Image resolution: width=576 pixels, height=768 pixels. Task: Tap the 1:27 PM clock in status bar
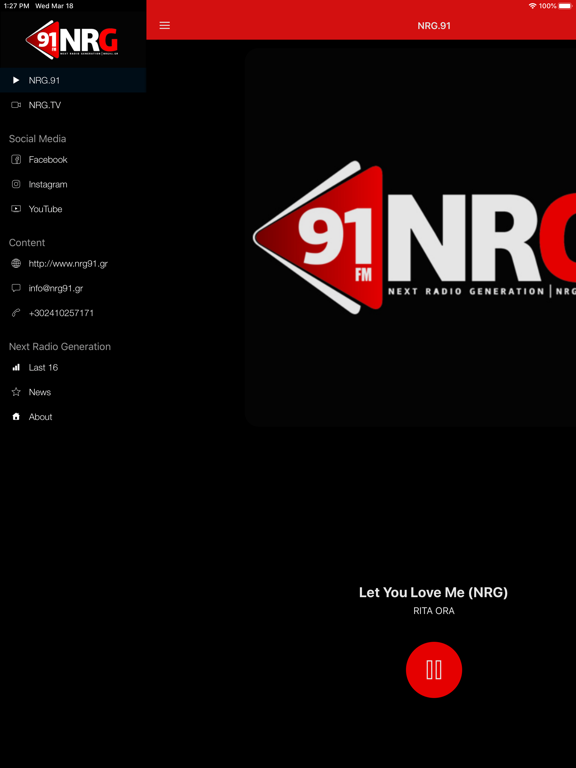tap(16, 6)
